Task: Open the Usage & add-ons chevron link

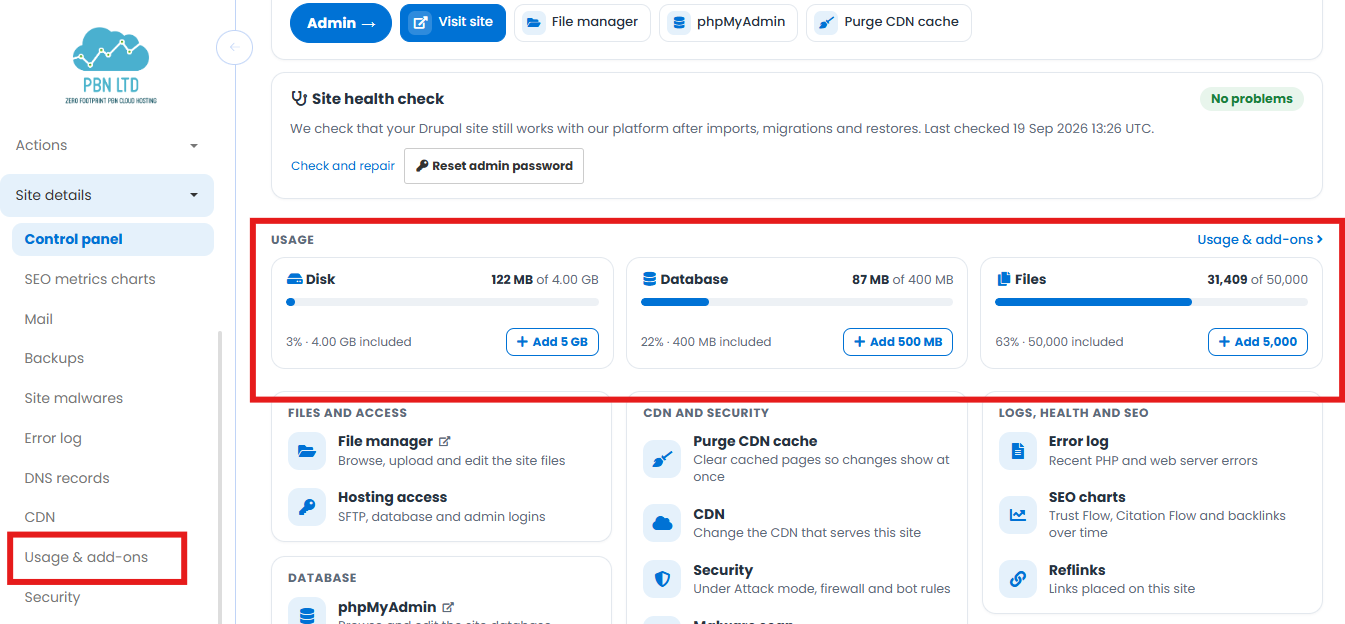Action: tap(1260, 240)
